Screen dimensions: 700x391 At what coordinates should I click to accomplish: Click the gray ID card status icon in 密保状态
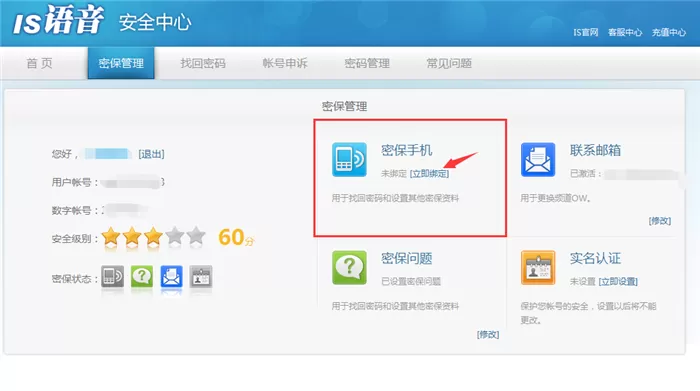coord(201,277)
